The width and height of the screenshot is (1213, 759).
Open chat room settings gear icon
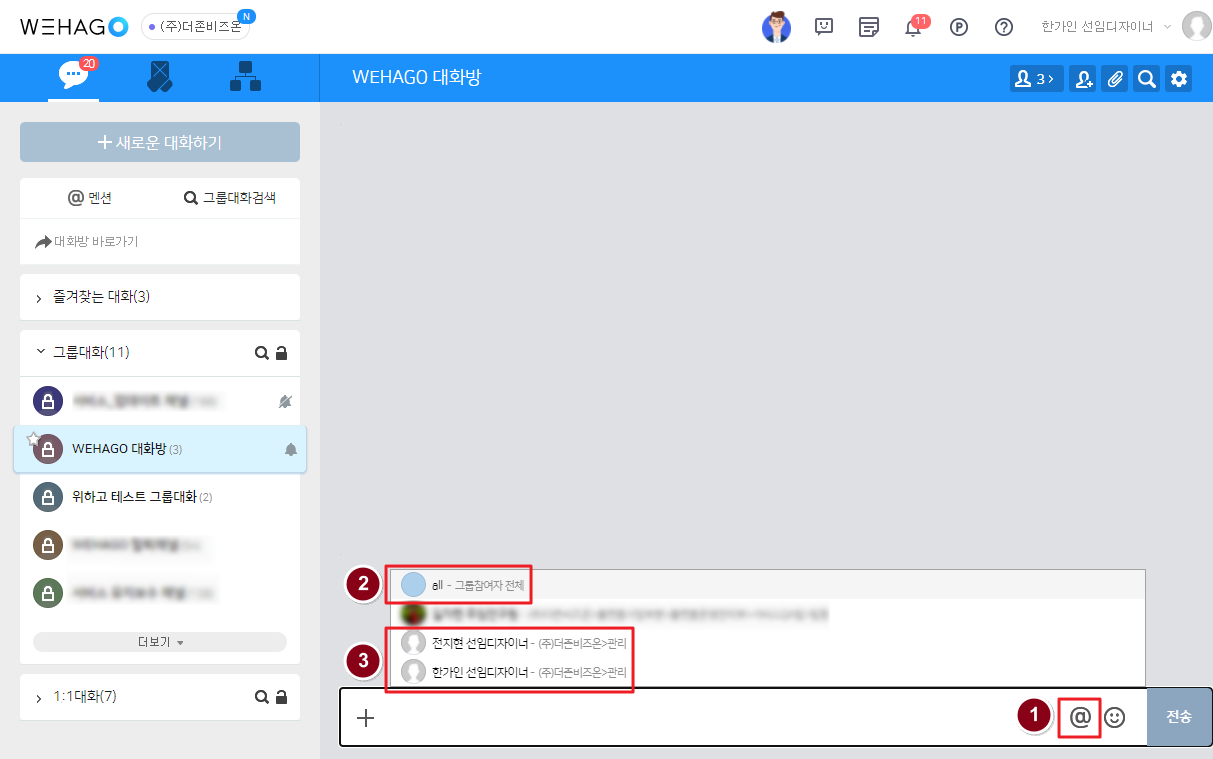point(1179,79)
